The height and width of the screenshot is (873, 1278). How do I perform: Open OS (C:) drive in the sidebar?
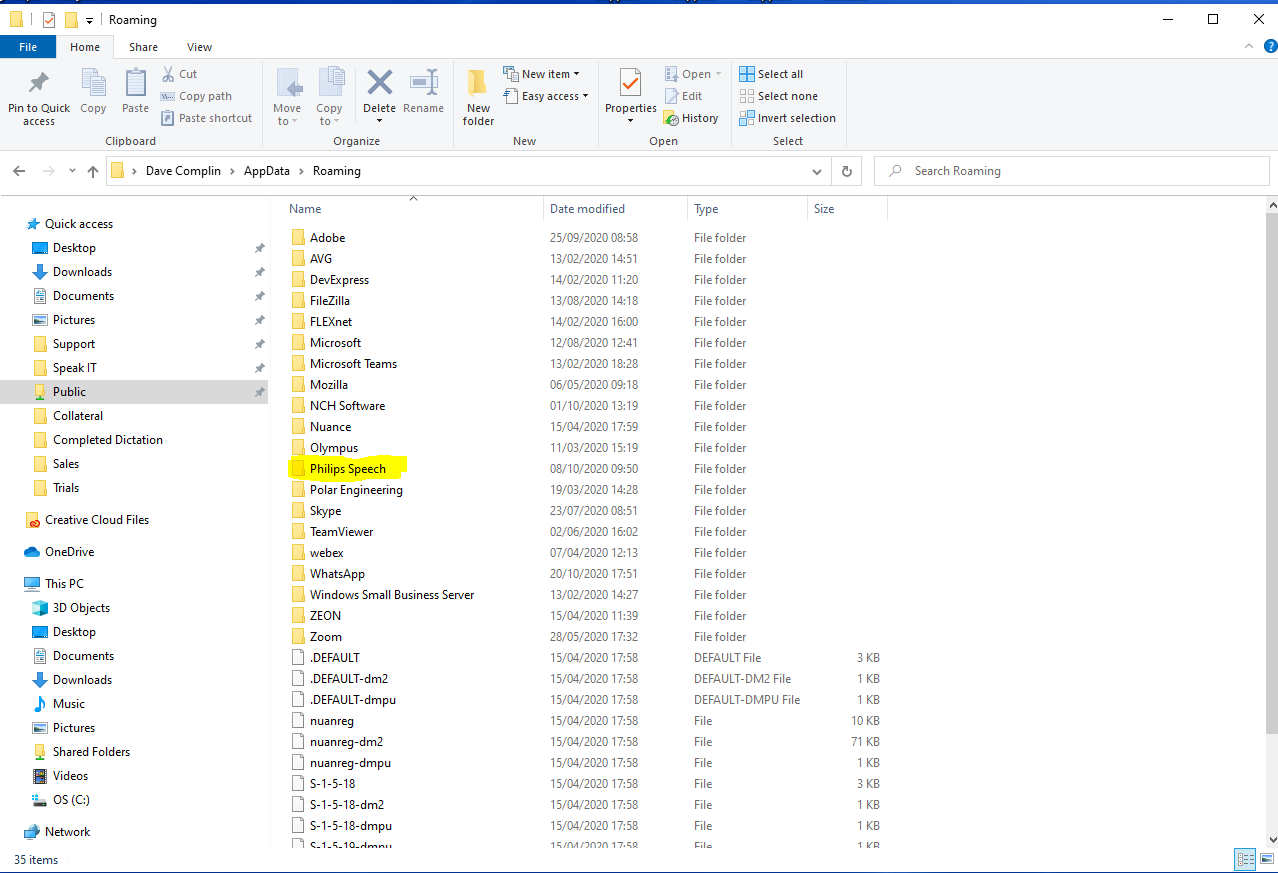(x=61, y=800)
